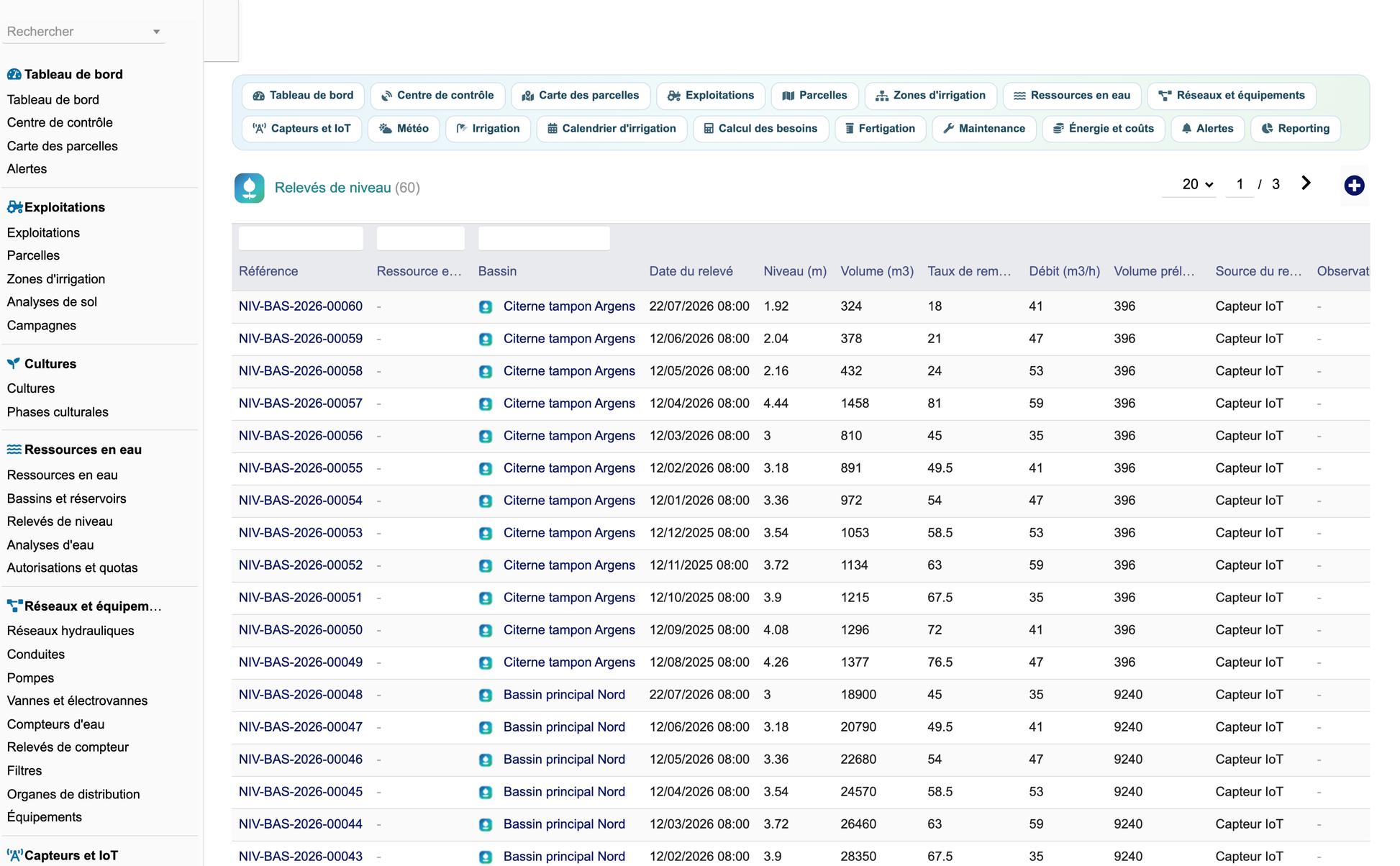1400x866 pixels.
Task: Open the Tableau de bord tab
Action: point(303,96)
